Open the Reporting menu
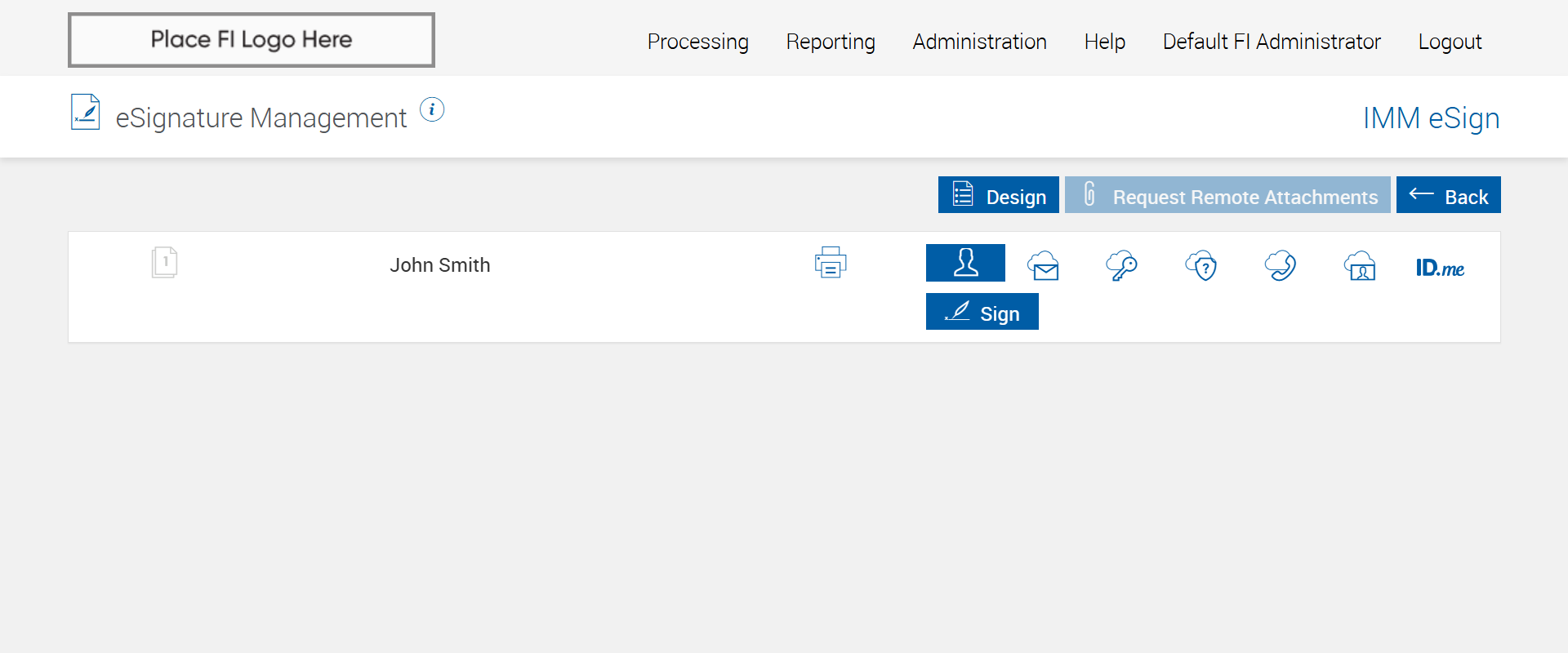The image size is (1568, 653). [831, 42]
